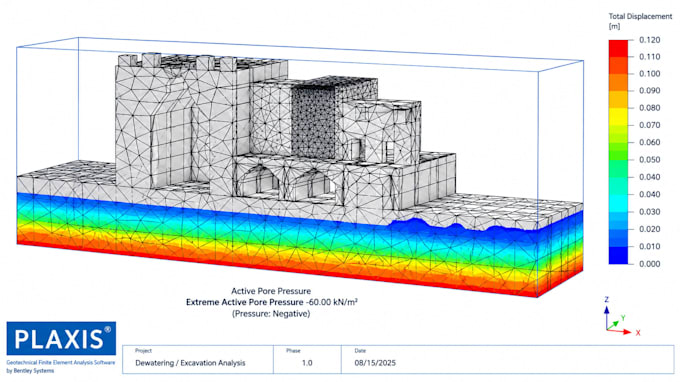Click the legend value 0.000

pos(650,264)
